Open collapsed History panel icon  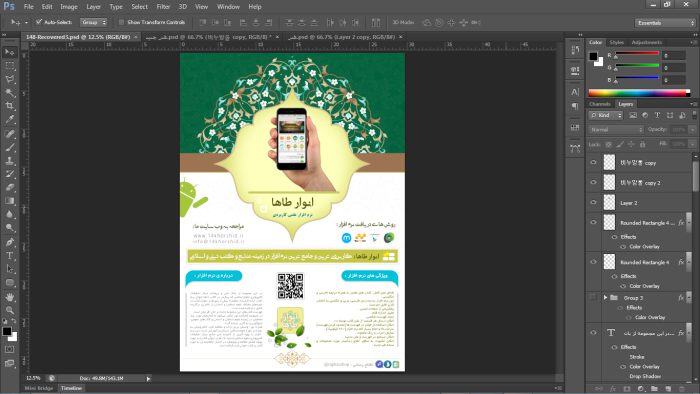point(575,50)
